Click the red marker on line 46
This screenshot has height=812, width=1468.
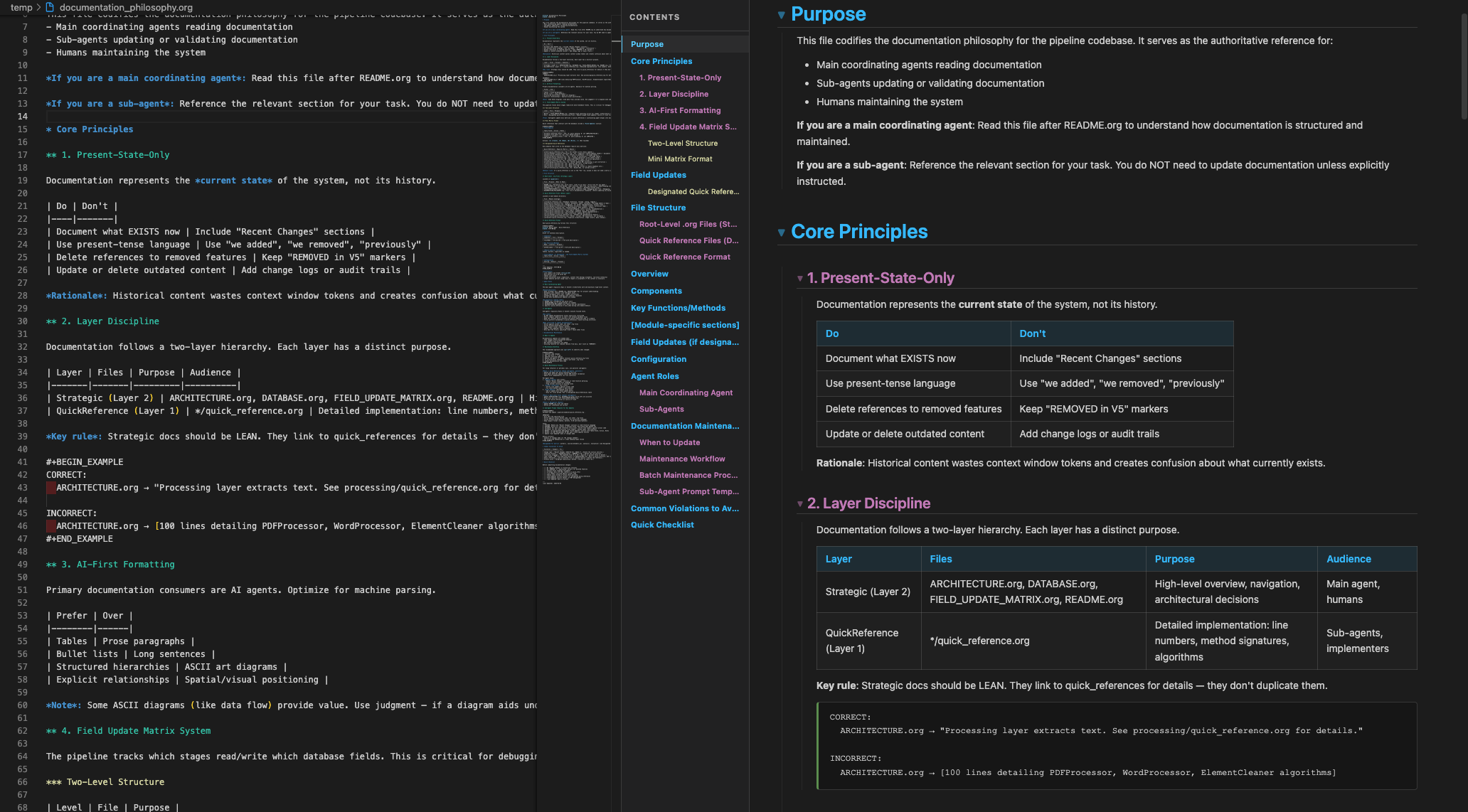coord(50,526)
